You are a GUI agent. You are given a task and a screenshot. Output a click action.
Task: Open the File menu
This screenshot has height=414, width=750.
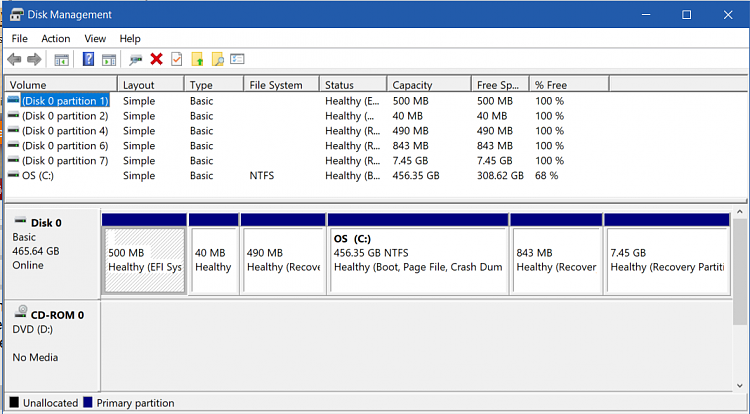[20, 39]
